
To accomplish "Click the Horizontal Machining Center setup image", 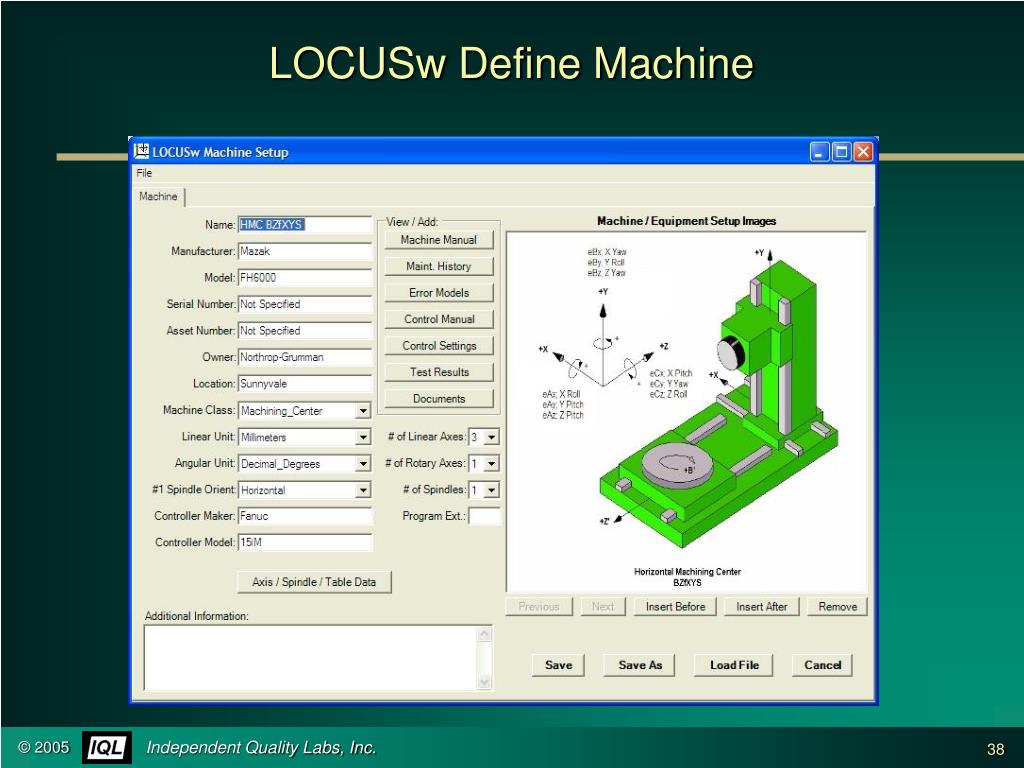I will coord(686,412).
